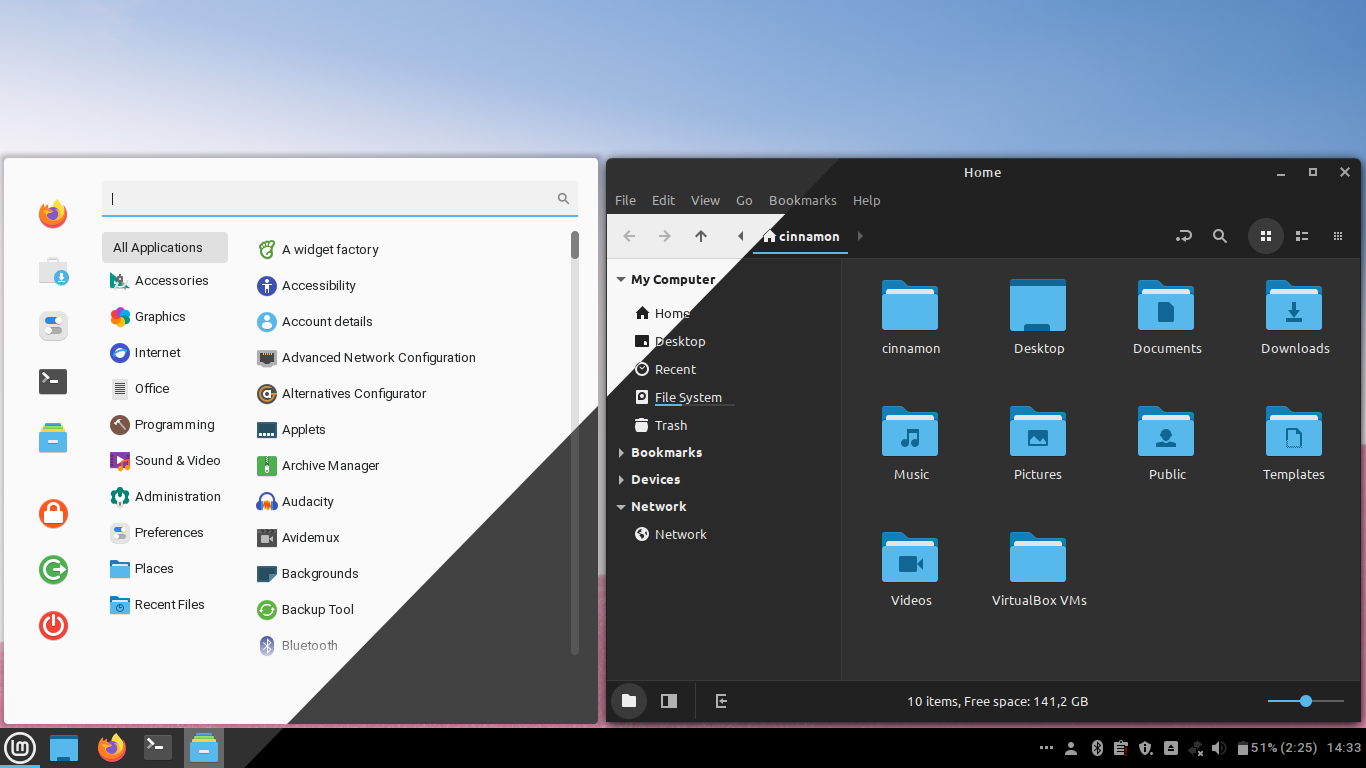The image size is (1366, 768).
Task: Open Files from the menu favorites sidebar
Action: click(53, 437)
